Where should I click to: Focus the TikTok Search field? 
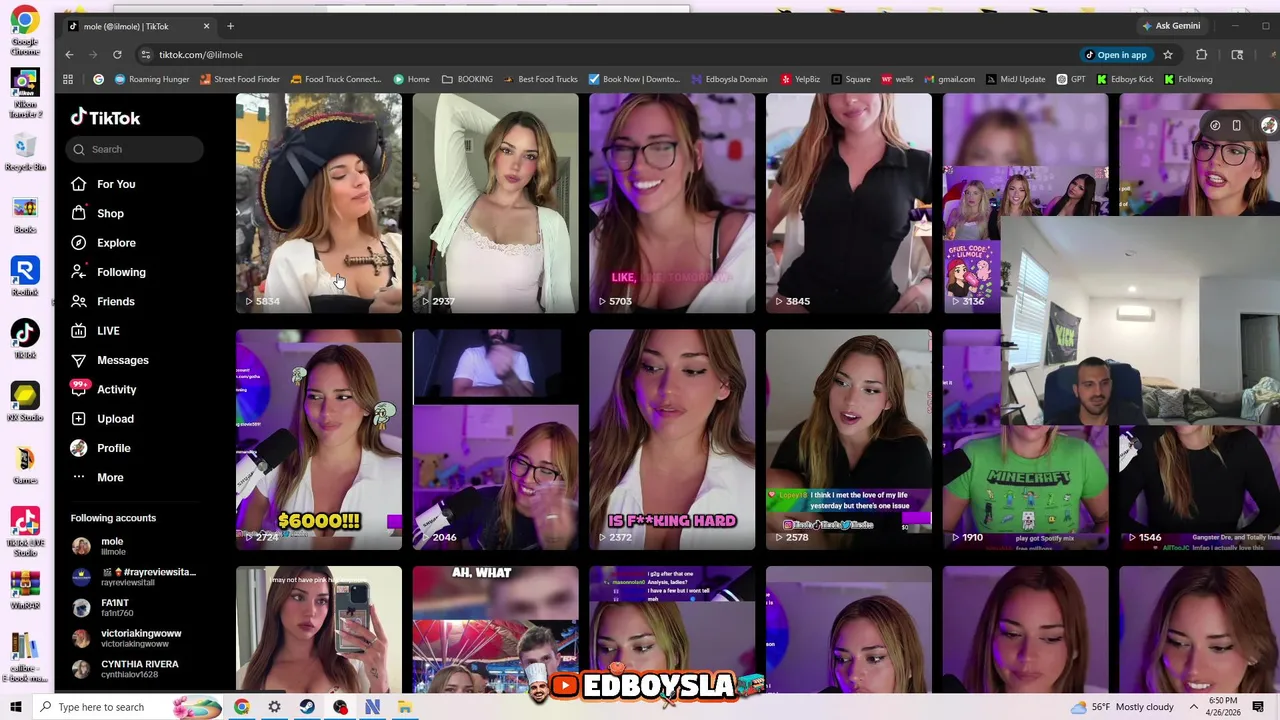[135, 149]
